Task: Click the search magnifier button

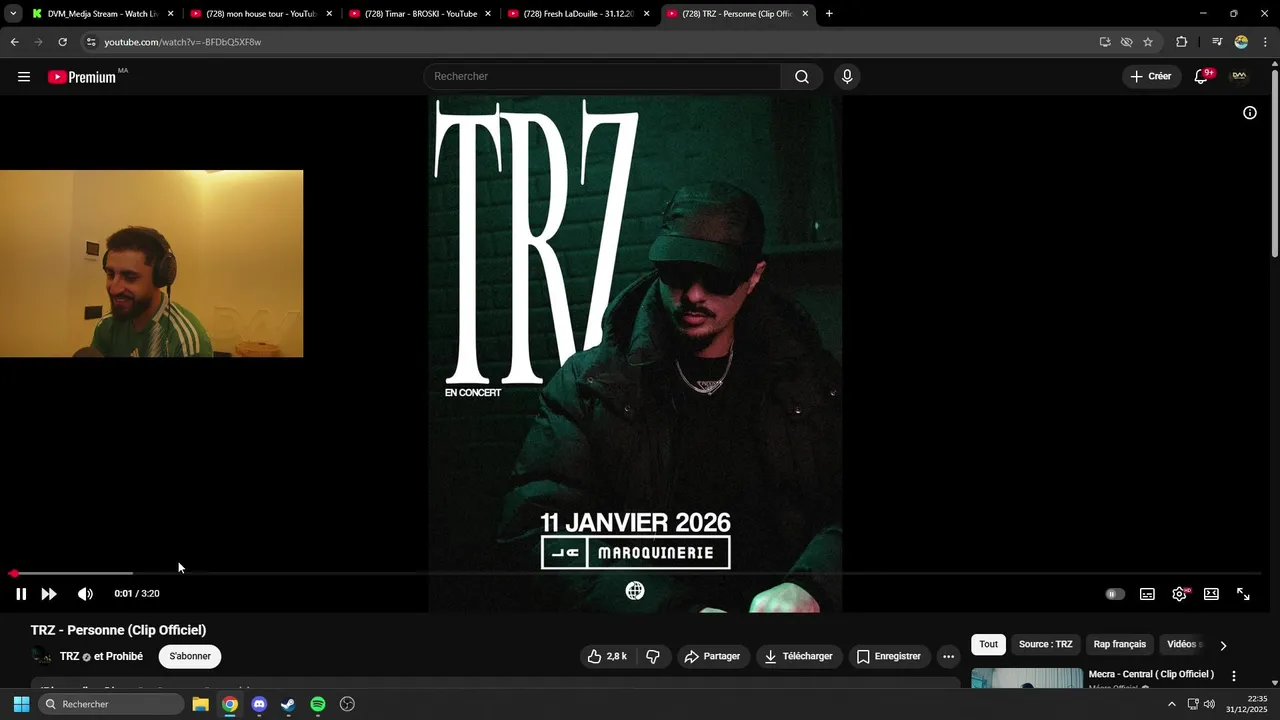Action: 802,77
